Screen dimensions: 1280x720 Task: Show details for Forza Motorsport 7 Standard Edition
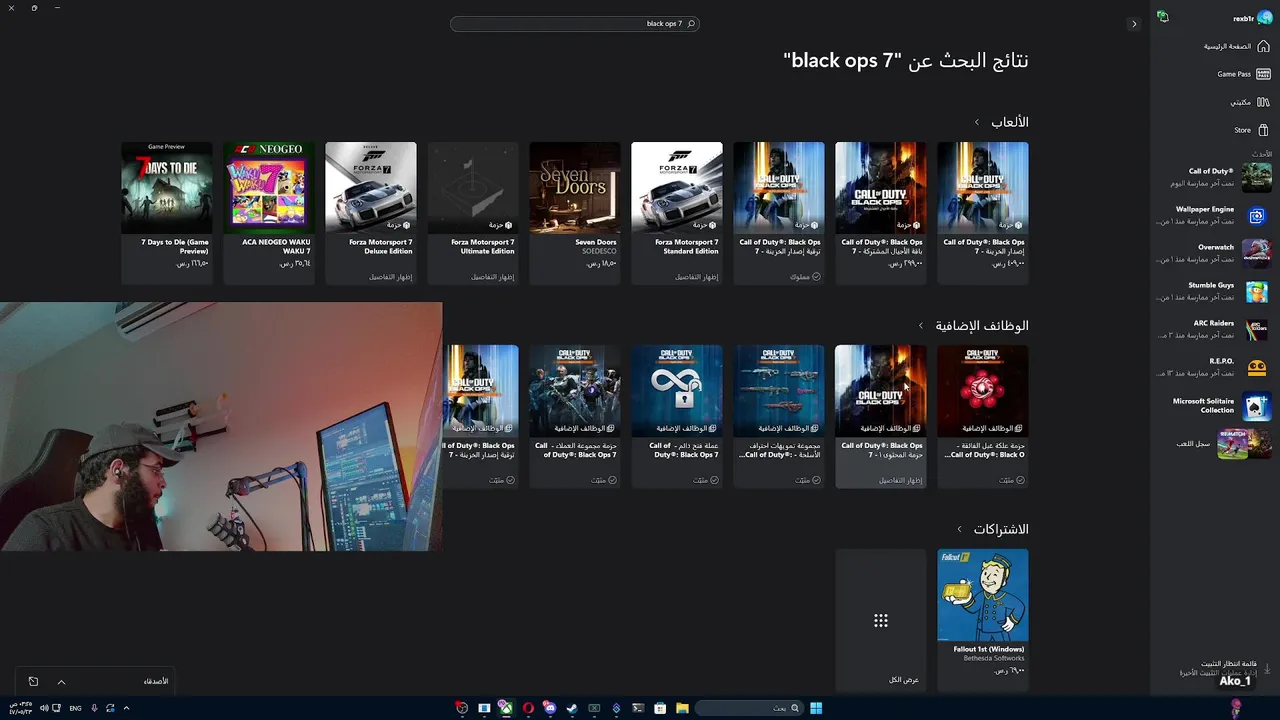pos(698,277)
